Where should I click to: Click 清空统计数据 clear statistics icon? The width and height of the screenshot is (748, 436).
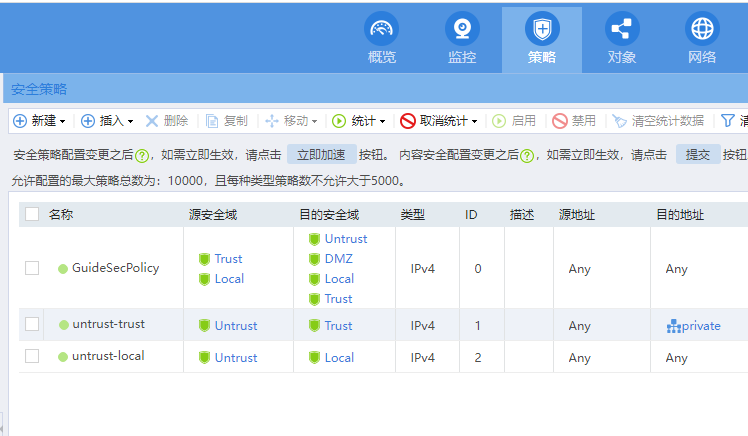620,121
